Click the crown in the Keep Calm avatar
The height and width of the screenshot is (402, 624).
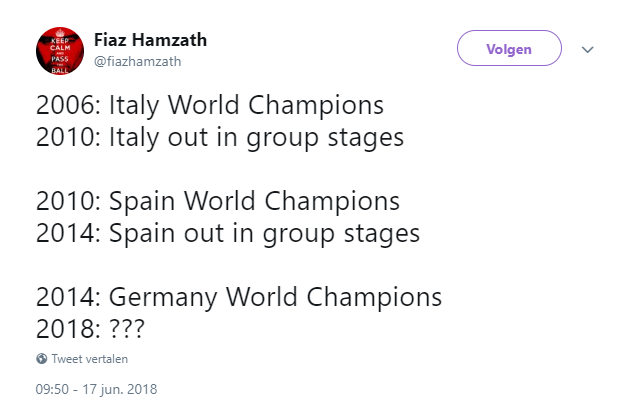tap(60, 35)
